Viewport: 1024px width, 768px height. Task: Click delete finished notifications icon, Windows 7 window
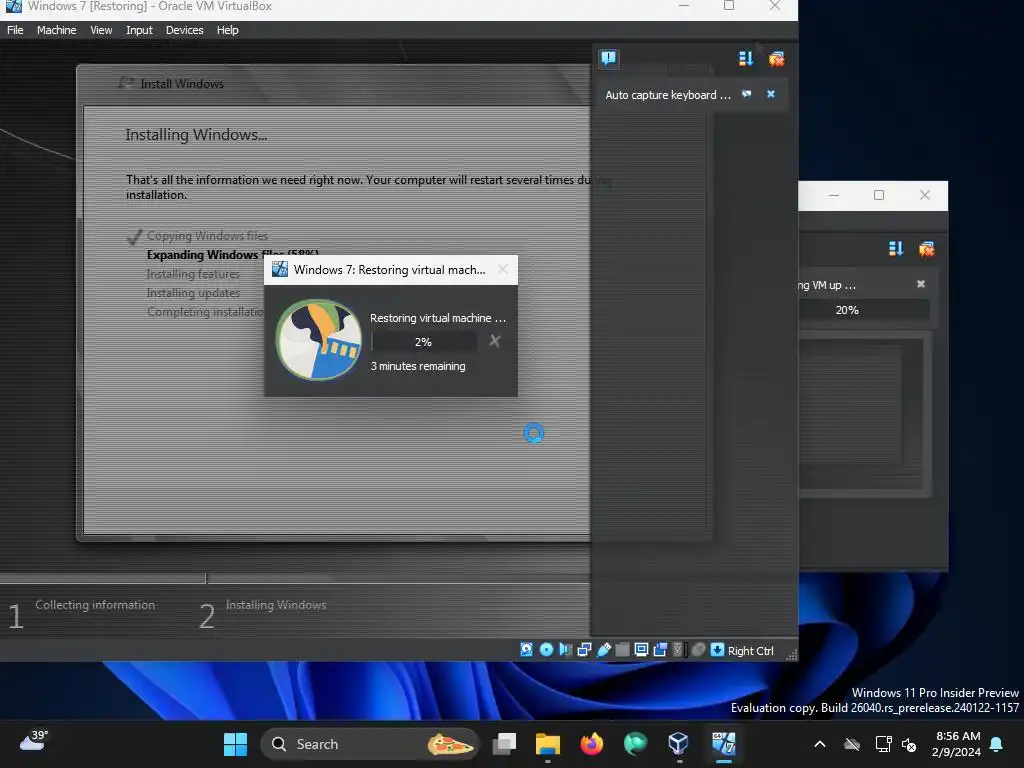(776, 59)
